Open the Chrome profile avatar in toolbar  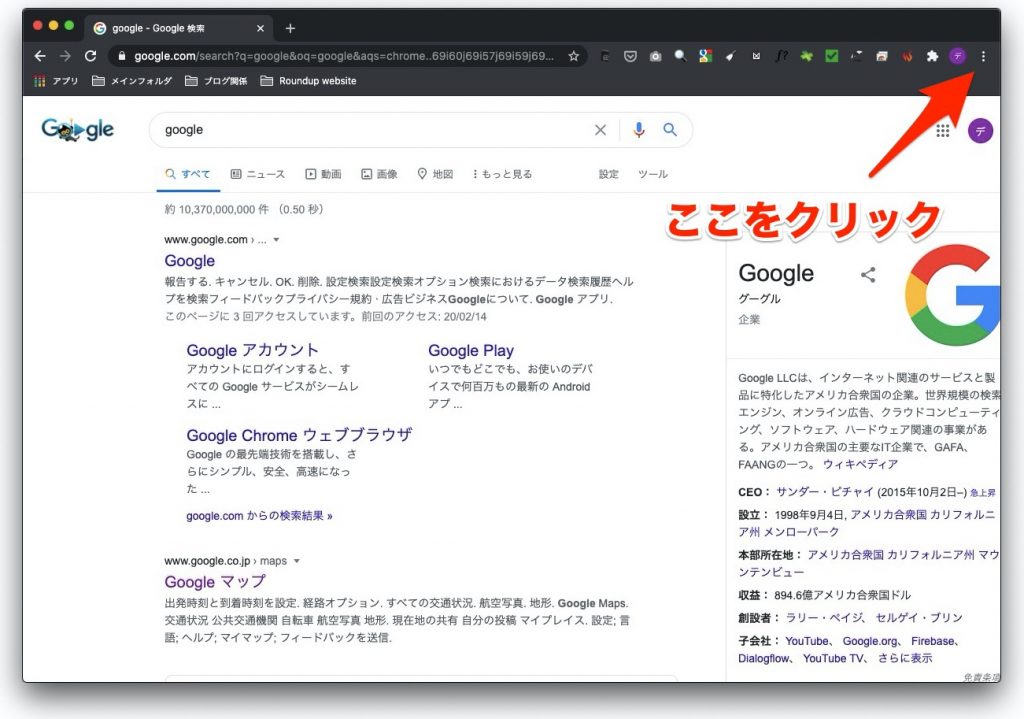click(957, 56)
